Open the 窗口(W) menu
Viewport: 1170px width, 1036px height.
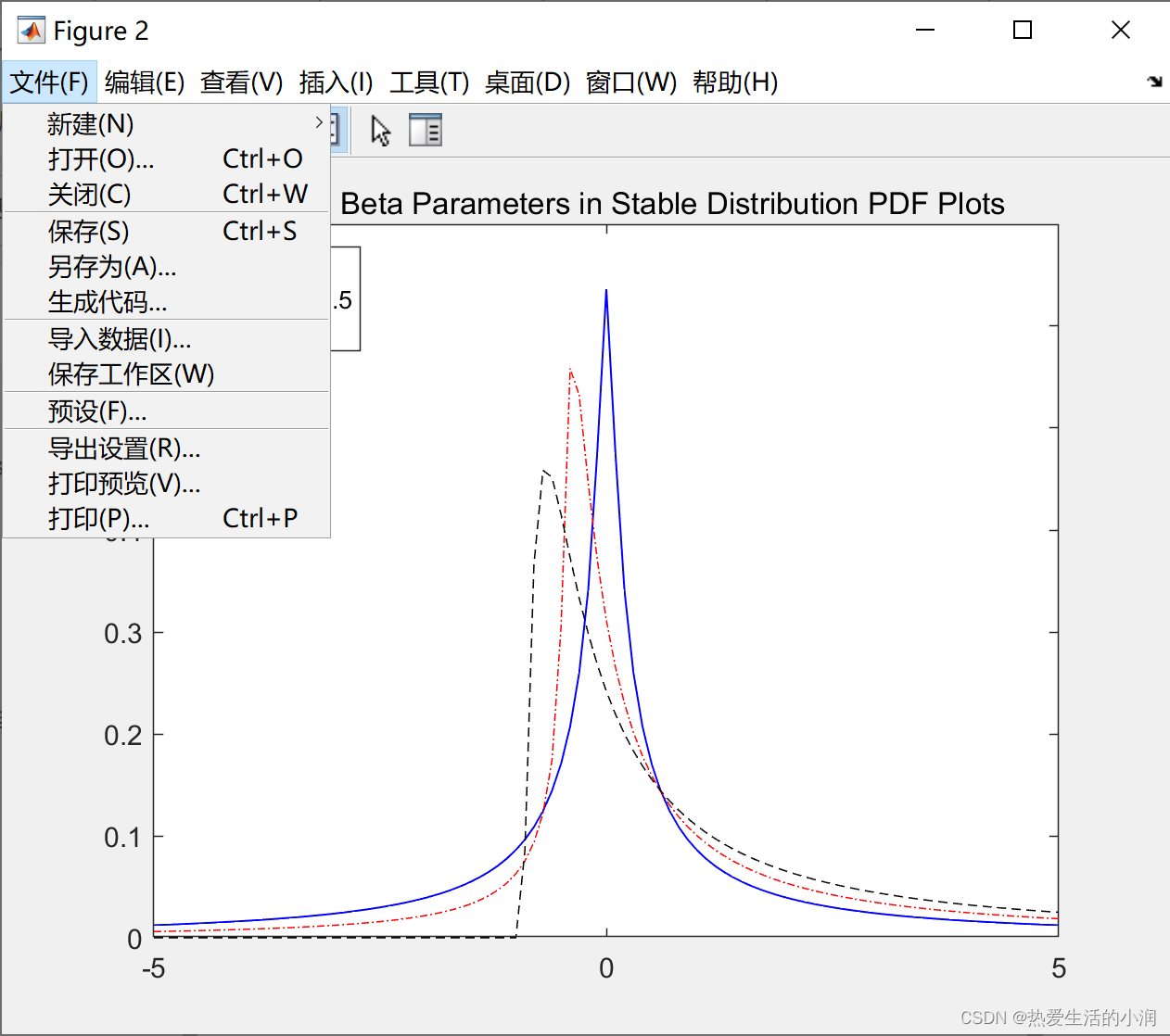(631, 82)
